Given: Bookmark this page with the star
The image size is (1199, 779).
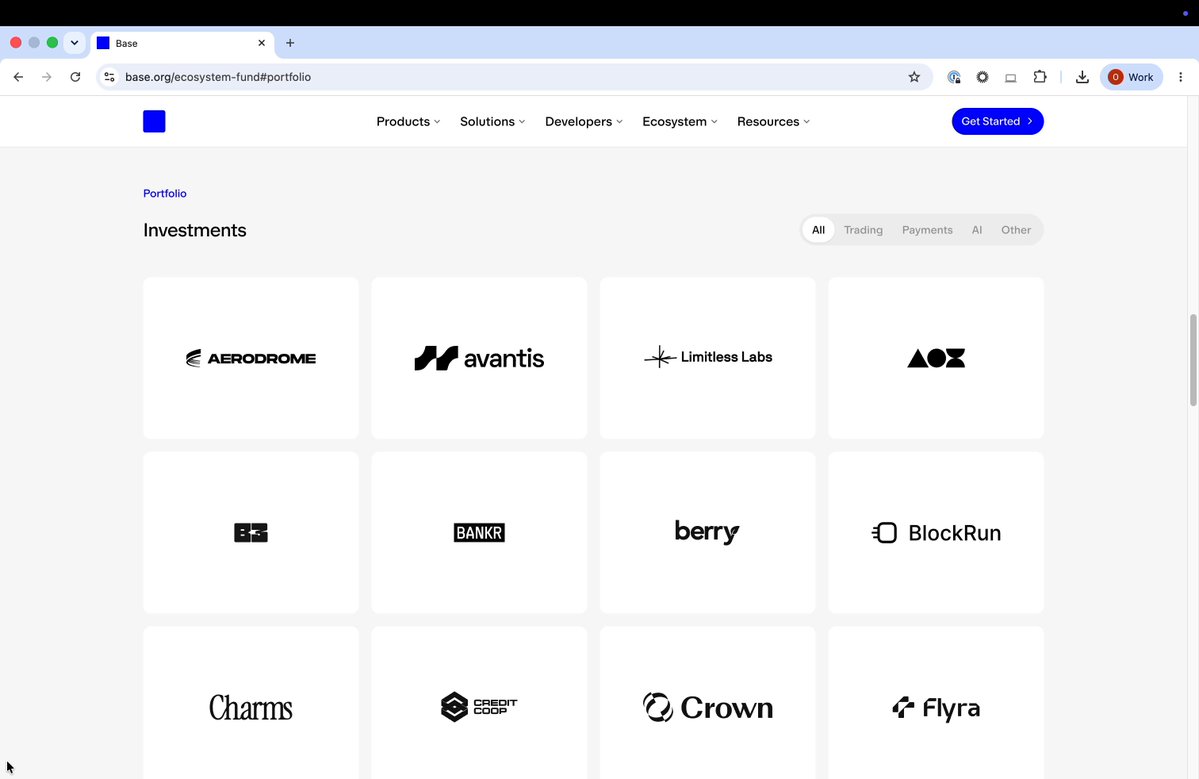Looking at the screenshot, I should 914,77.
